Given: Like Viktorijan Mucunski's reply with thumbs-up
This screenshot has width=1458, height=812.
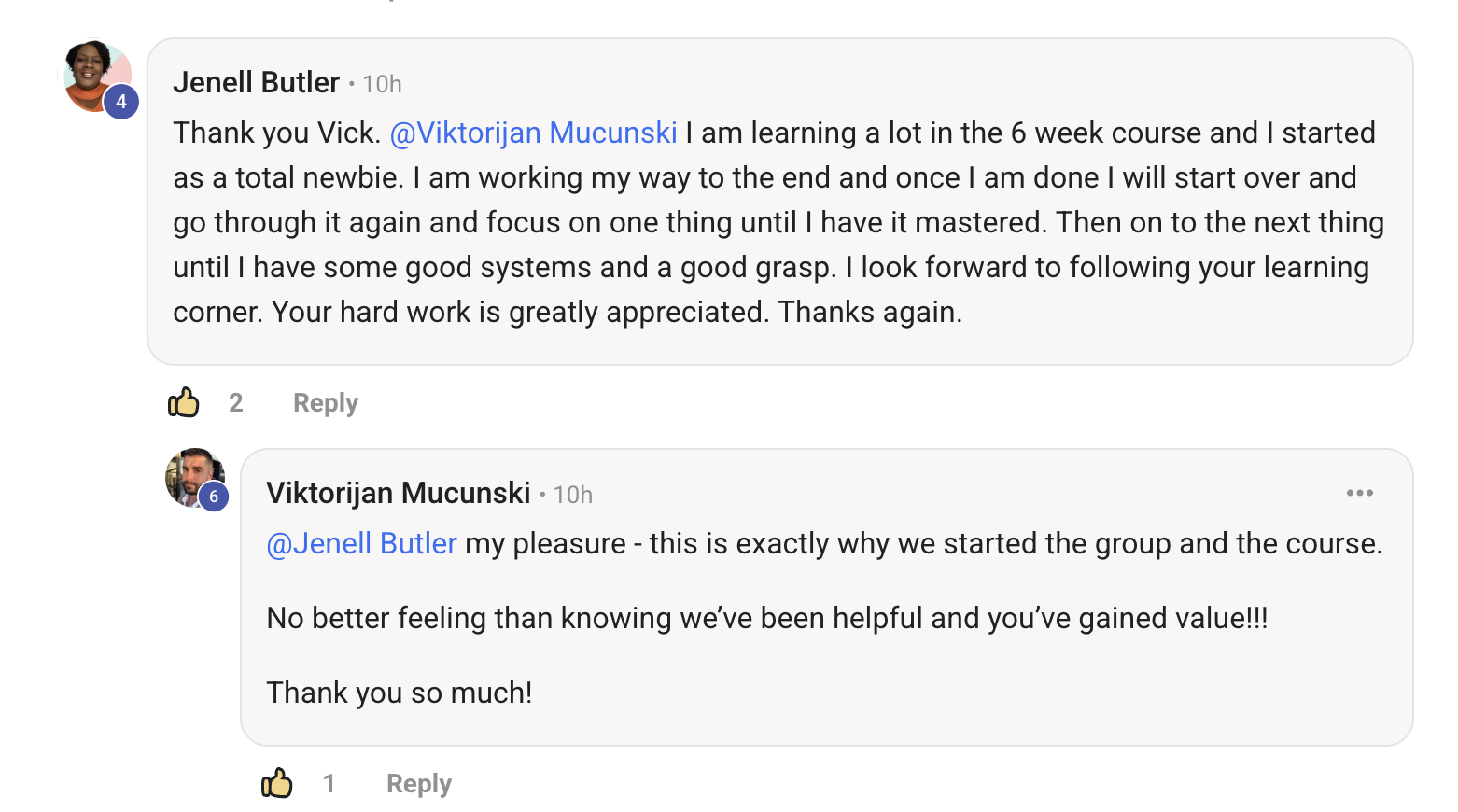Looking at the screenshot, I should (277, 783).
